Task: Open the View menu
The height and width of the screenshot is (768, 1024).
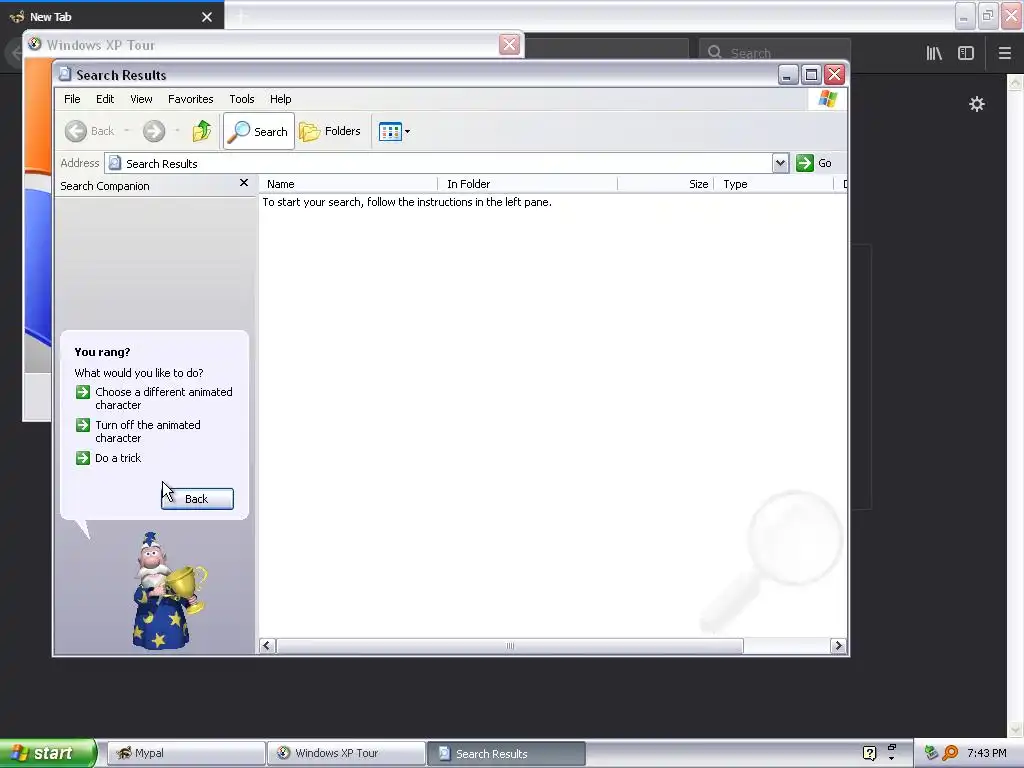Action: click(x=141, y=99)
